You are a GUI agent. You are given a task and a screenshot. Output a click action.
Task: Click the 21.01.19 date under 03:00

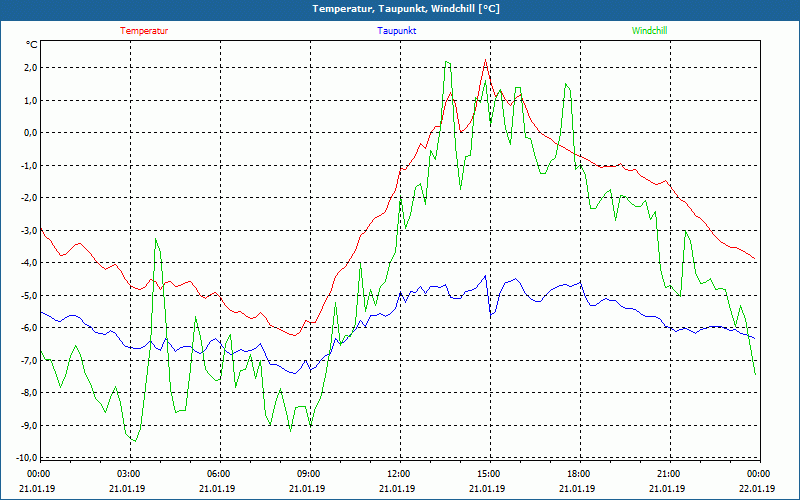coord(128,488)
